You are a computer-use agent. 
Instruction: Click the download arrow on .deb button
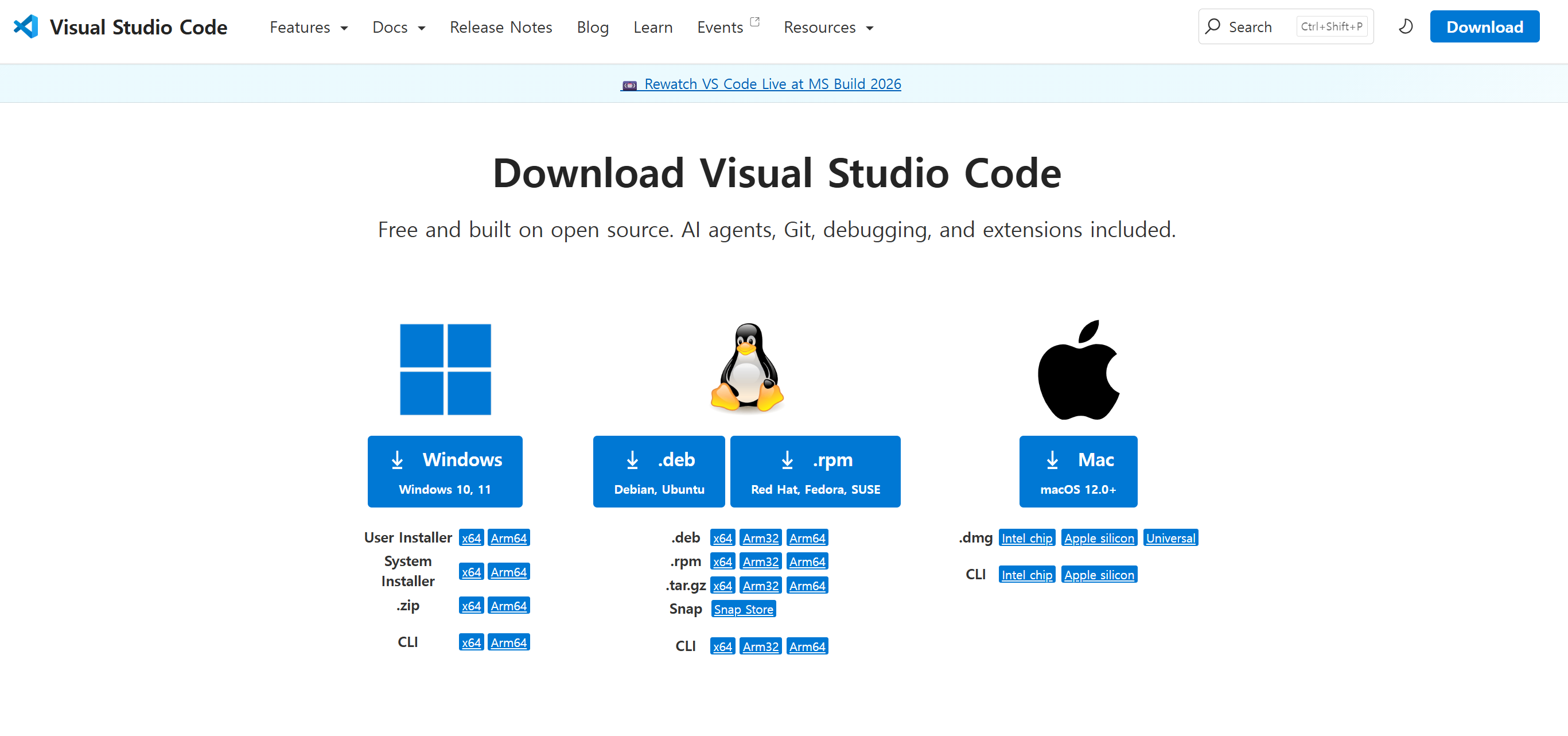pos(632,459)
